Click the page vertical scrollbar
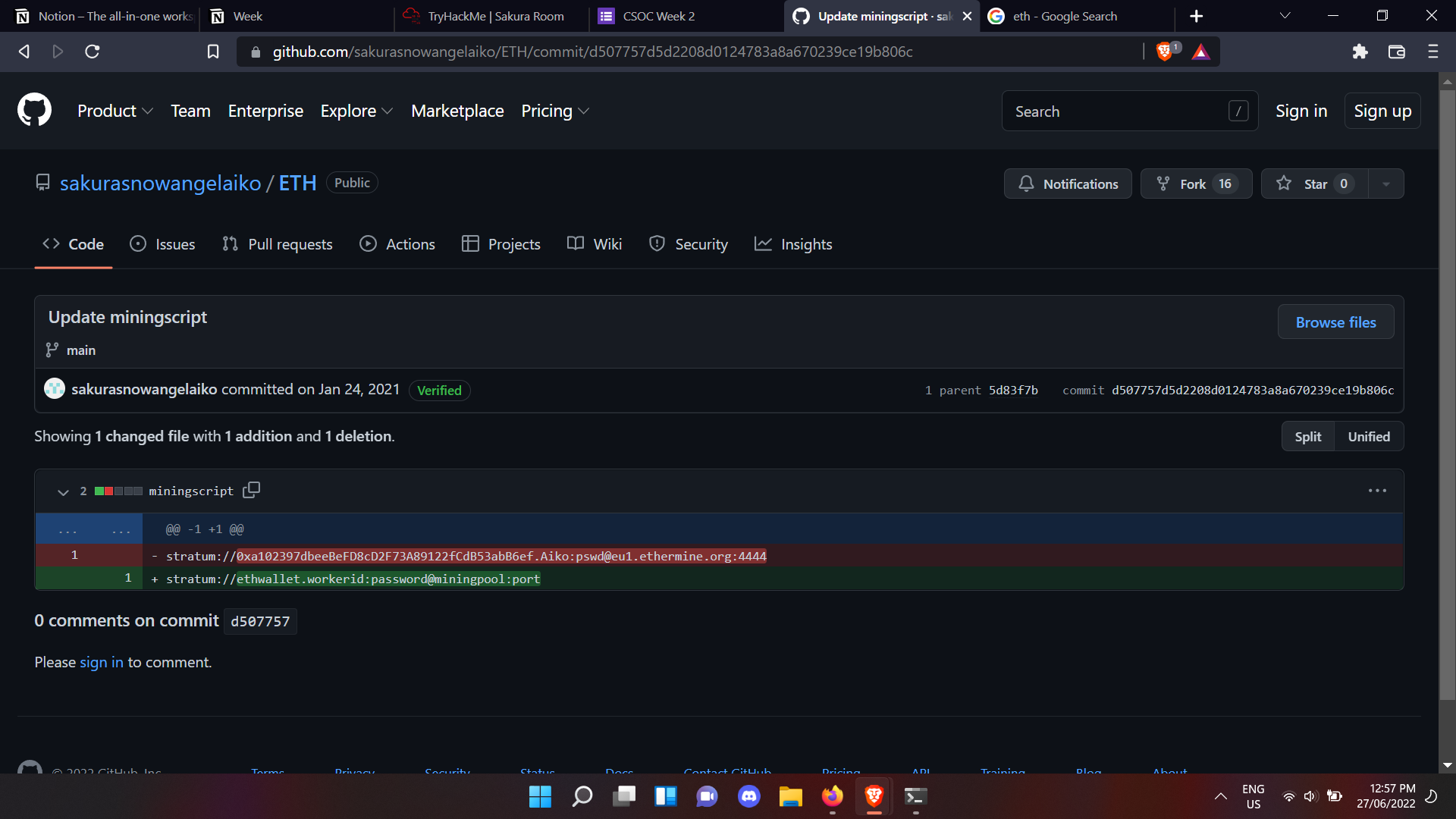The image size is (1456, 819). [1447, 394]
